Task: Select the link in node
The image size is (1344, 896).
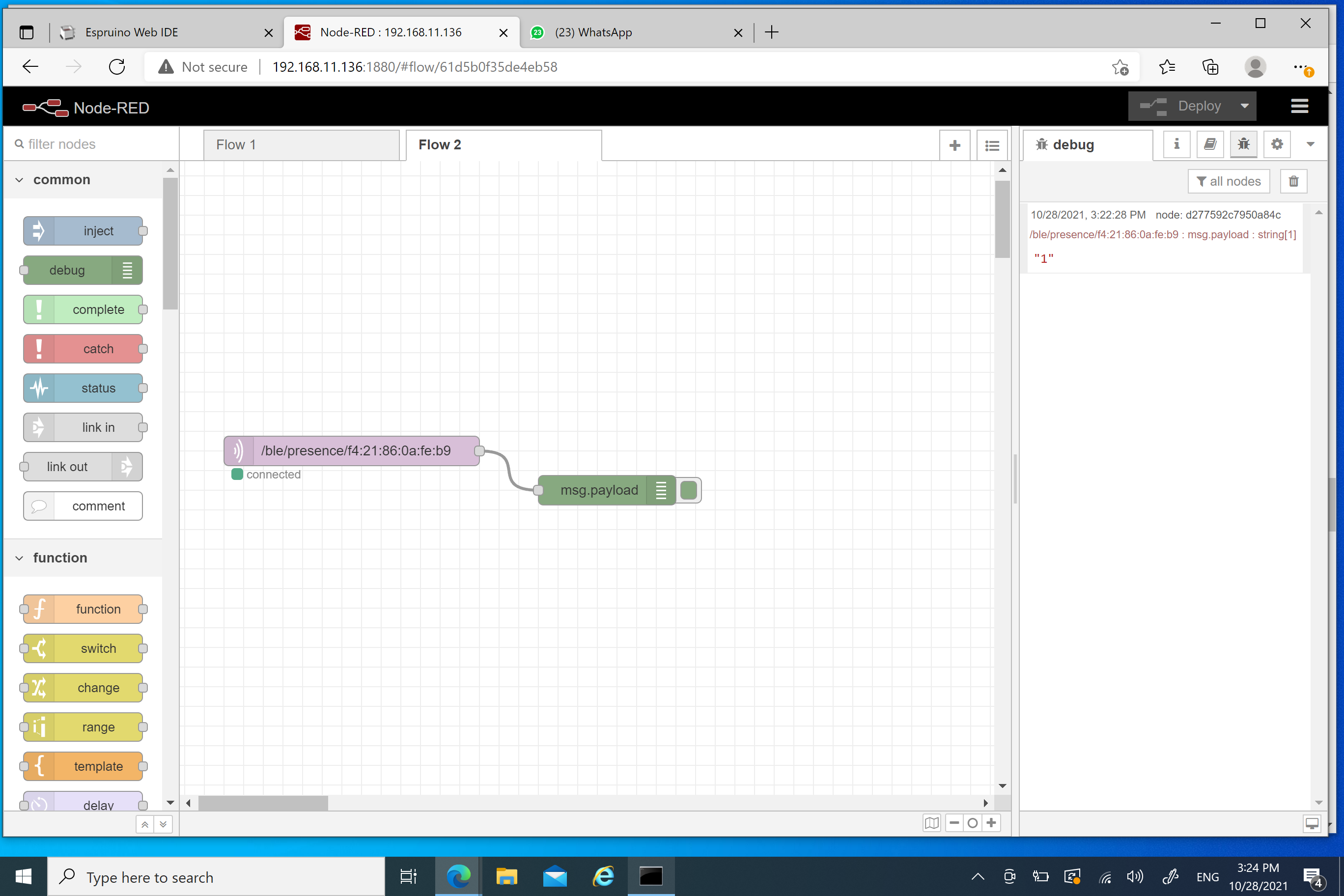Action: click(x=84, y=427)
